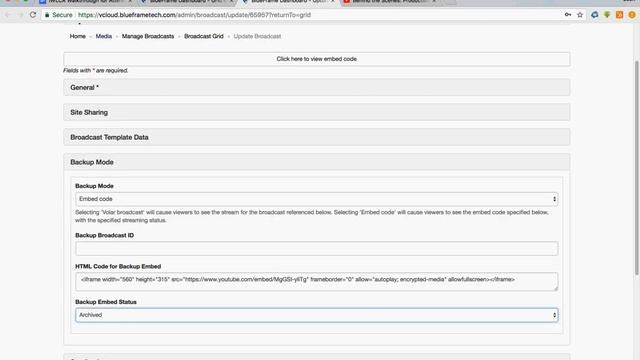Screen dimensions: 640x360
Task: Expand the General section
Action: click(316, 87)
